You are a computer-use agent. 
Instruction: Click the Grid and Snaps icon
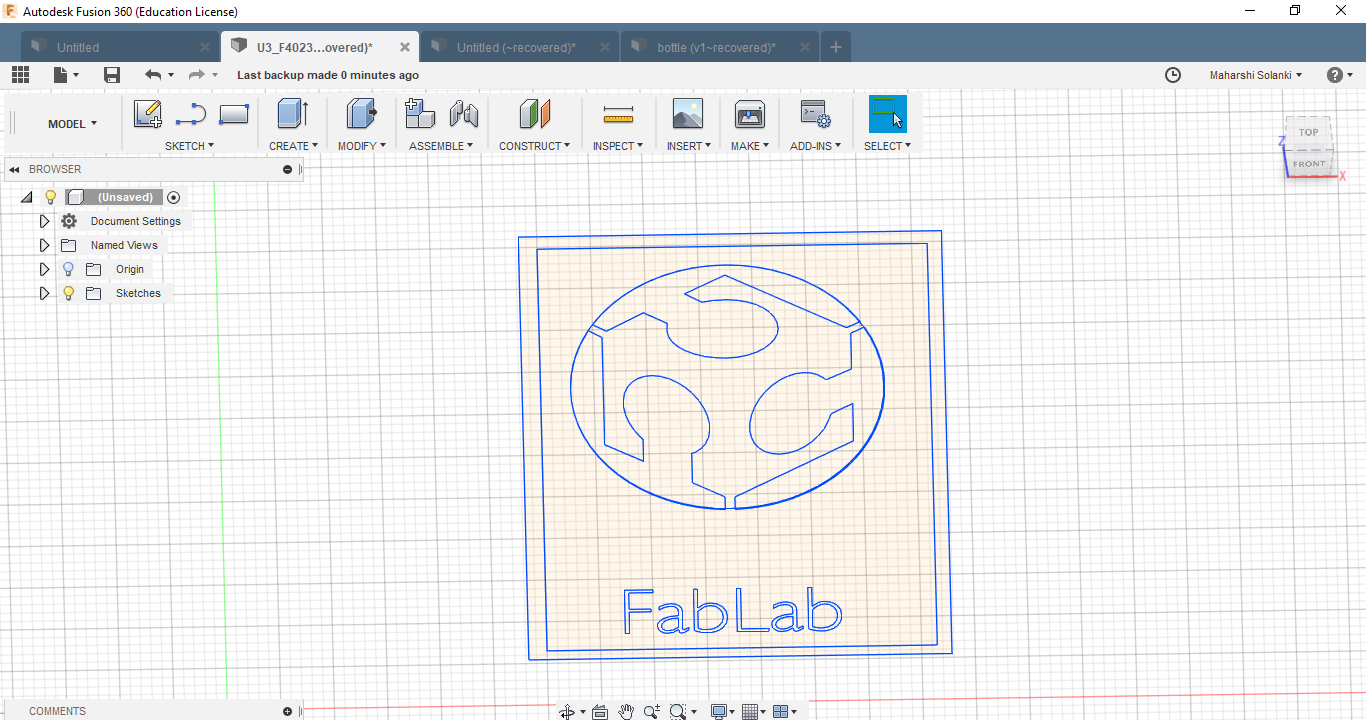tap(751, 711)
